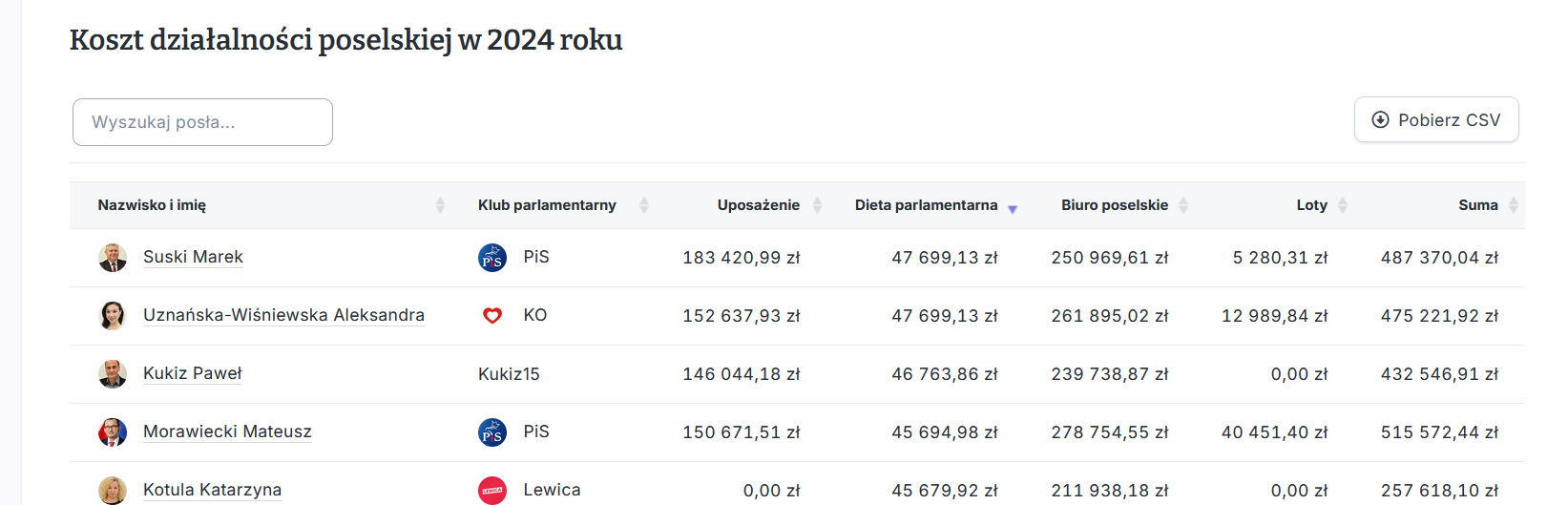
Task: Toggle Dieta parlamentarna descending sort arrow
Action: (x=1013, y=206)
